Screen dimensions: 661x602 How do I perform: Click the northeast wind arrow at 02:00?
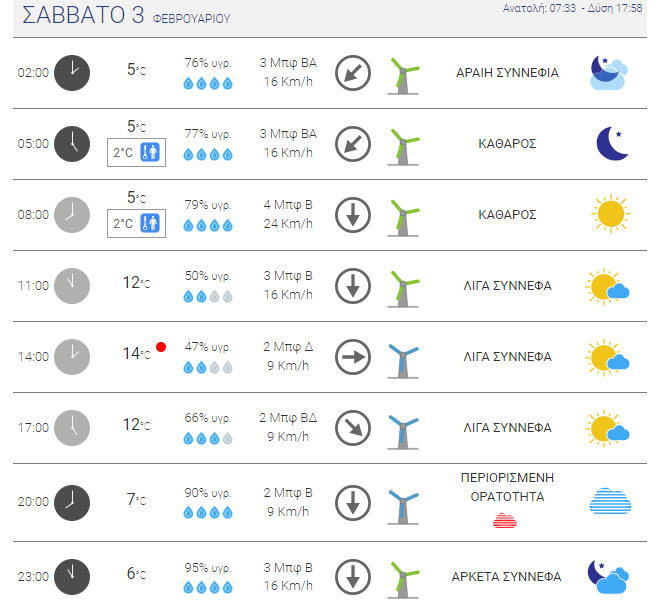coord(353,73)
